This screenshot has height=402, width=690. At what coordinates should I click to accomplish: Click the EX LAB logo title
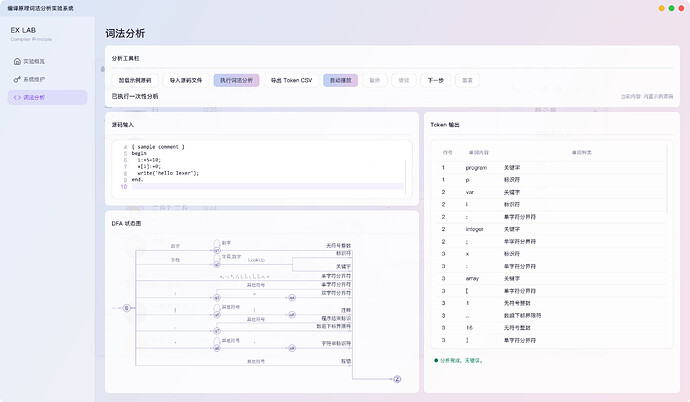pyautogui.click(x=23, y=30)
